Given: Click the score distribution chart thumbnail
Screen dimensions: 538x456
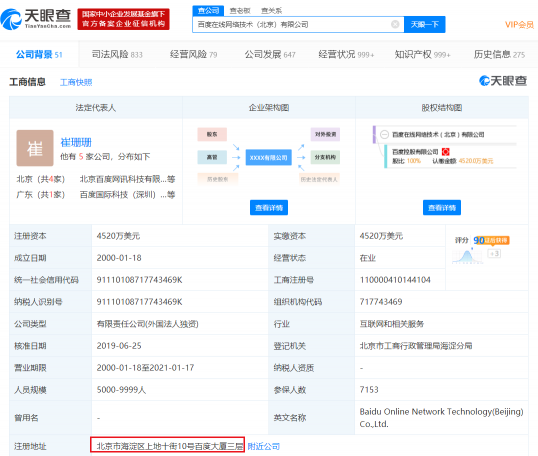Looking at the screenshot, I should pyautogui.click(x=467, y=256).
